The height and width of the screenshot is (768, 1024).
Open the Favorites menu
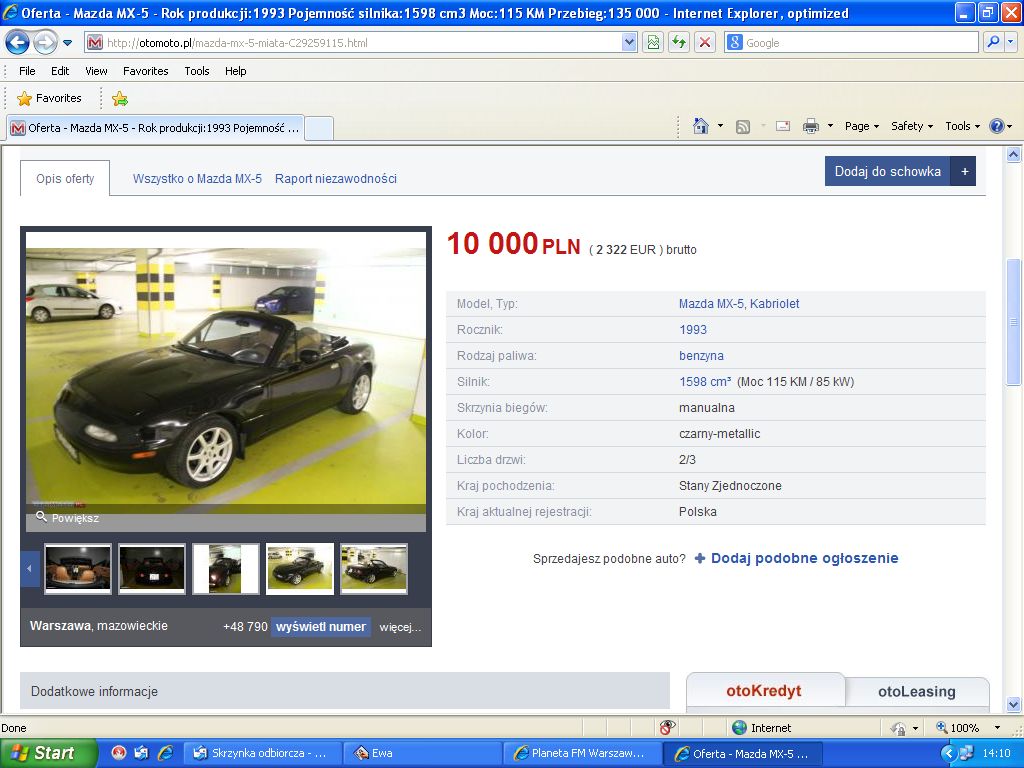(x=146, y=71)
